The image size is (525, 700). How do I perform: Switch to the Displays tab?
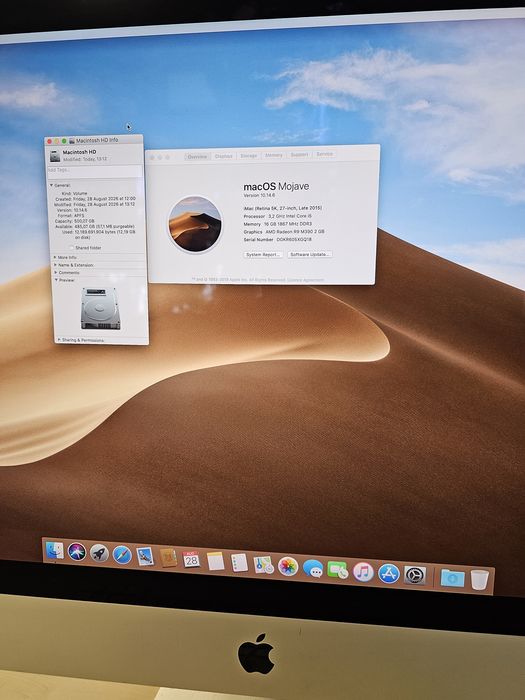point(223,156)
